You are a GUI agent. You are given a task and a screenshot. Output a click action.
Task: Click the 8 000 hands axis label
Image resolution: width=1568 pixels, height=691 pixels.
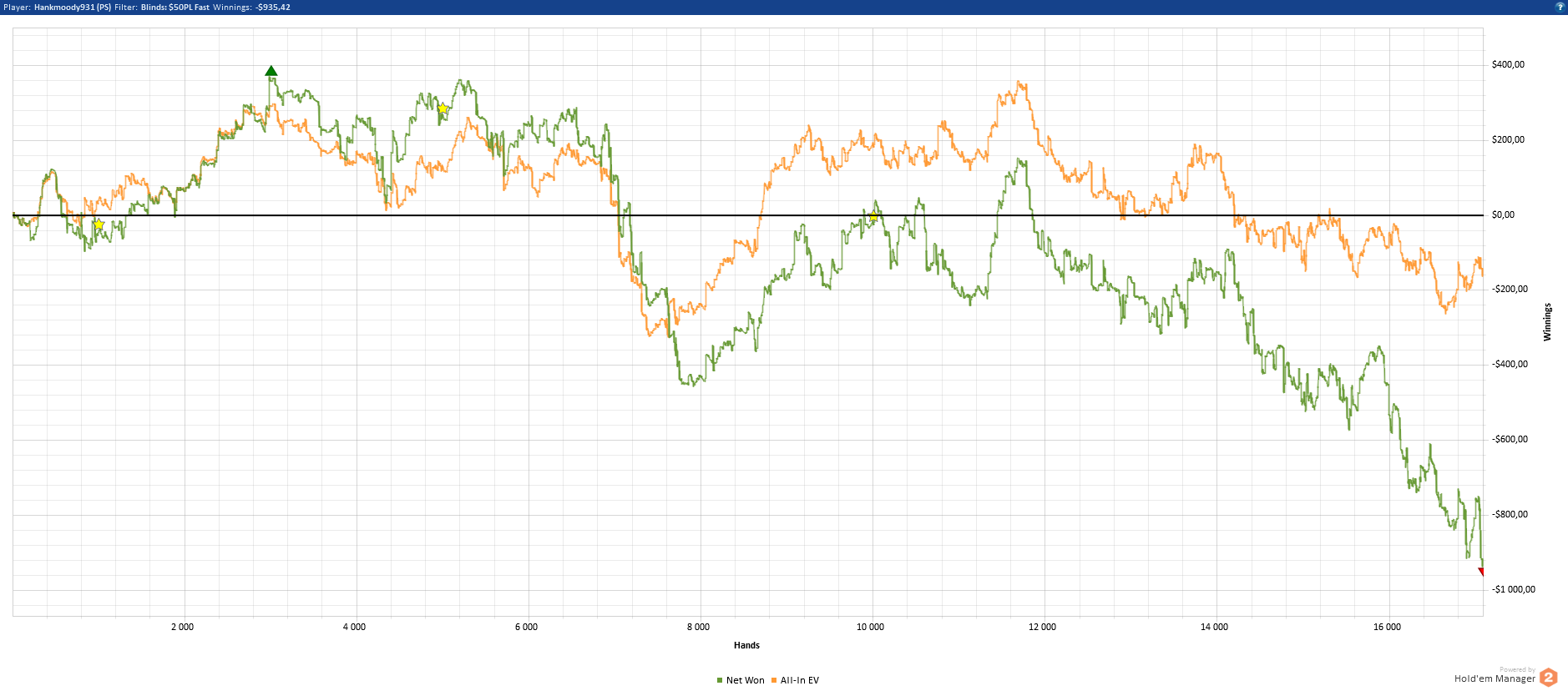click(x=698, y=627)
